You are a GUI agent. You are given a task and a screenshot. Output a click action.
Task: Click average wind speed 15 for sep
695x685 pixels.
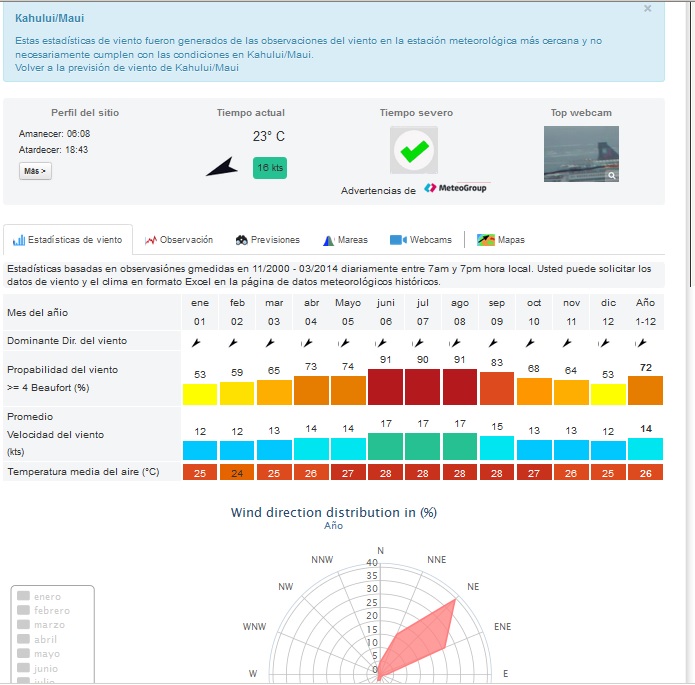[x=497, y=427]
